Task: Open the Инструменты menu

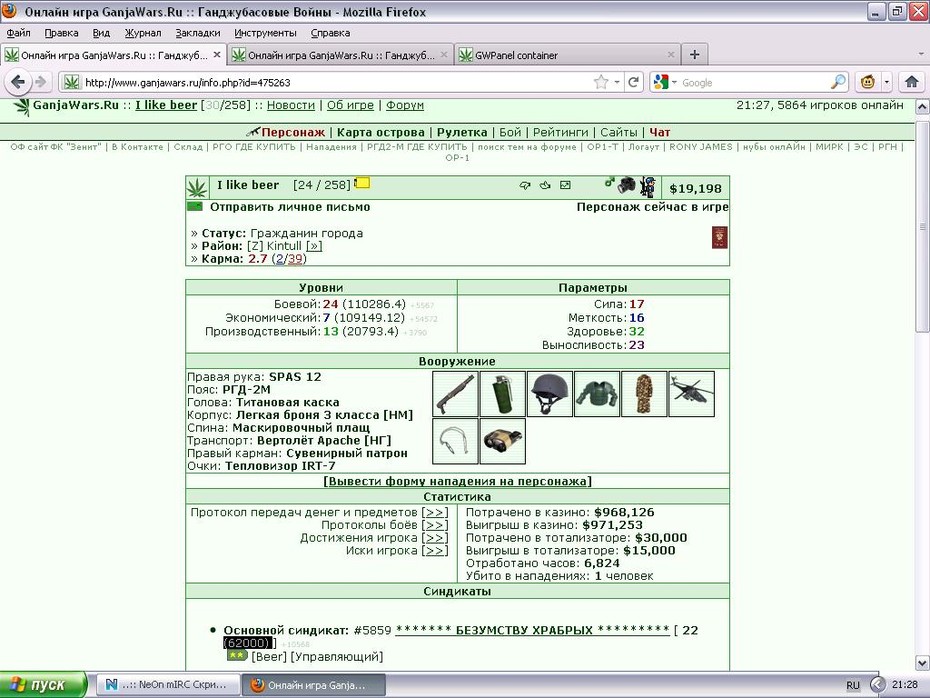Action: (x=265, y=33)
